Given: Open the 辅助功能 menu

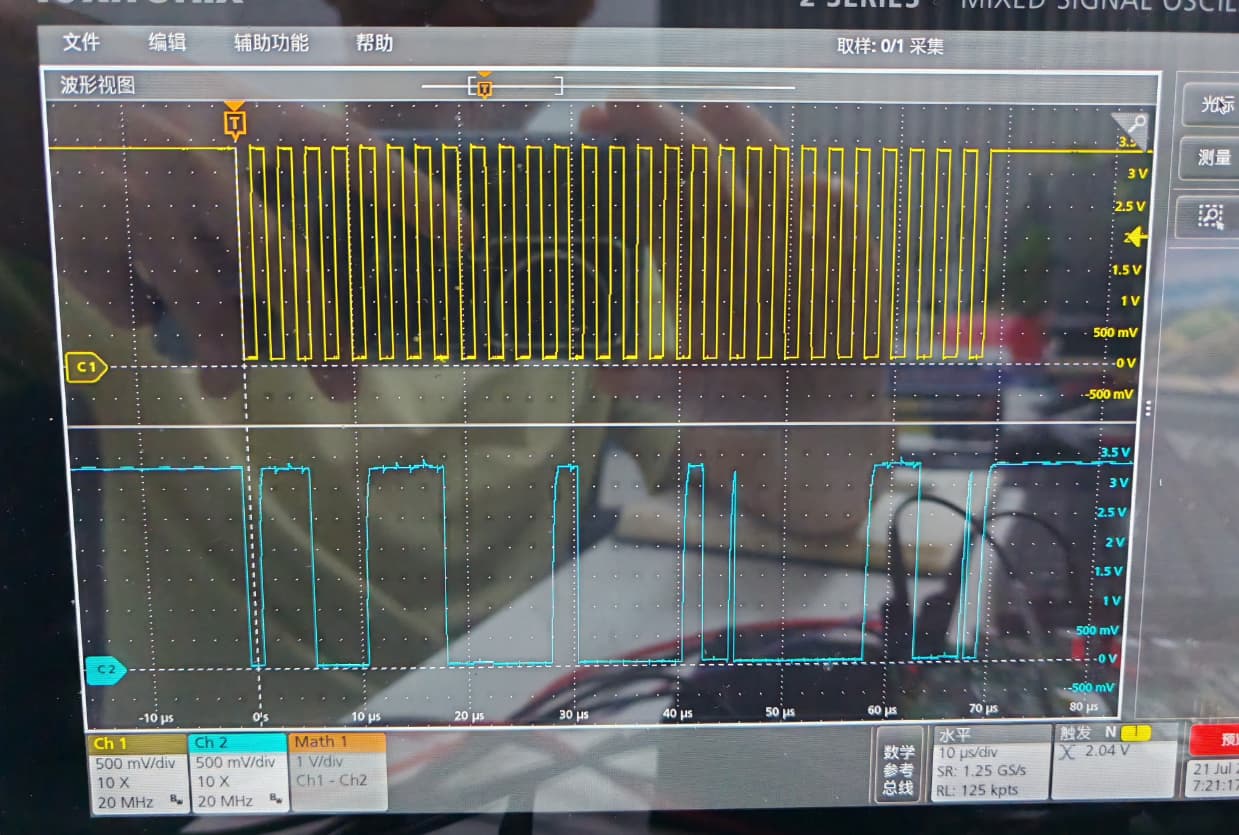Looking at the screenshot, I should coord(271,43).
